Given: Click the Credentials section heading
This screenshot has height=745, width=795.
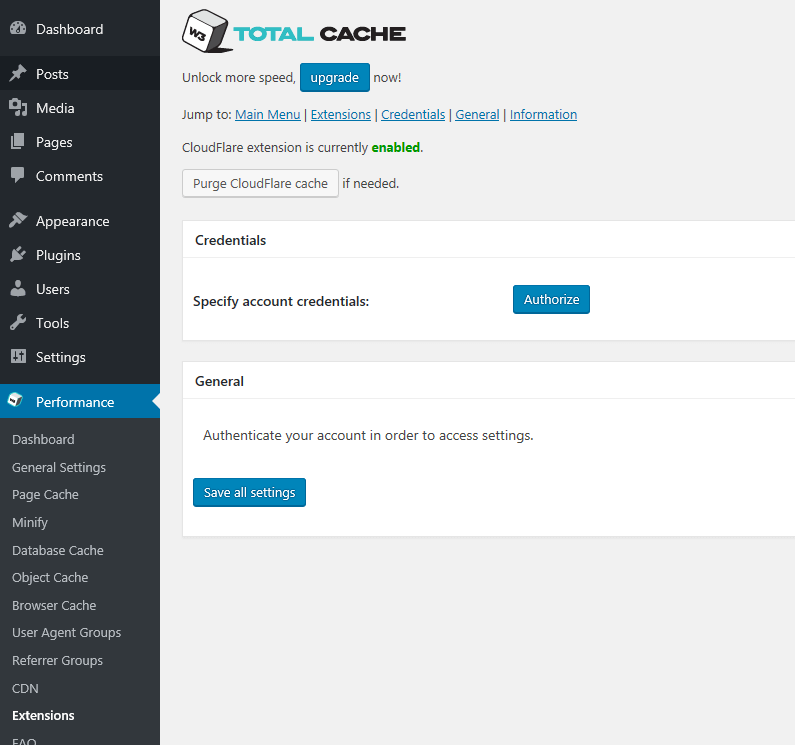Looking at the screenshot, I should click(230, 240).
